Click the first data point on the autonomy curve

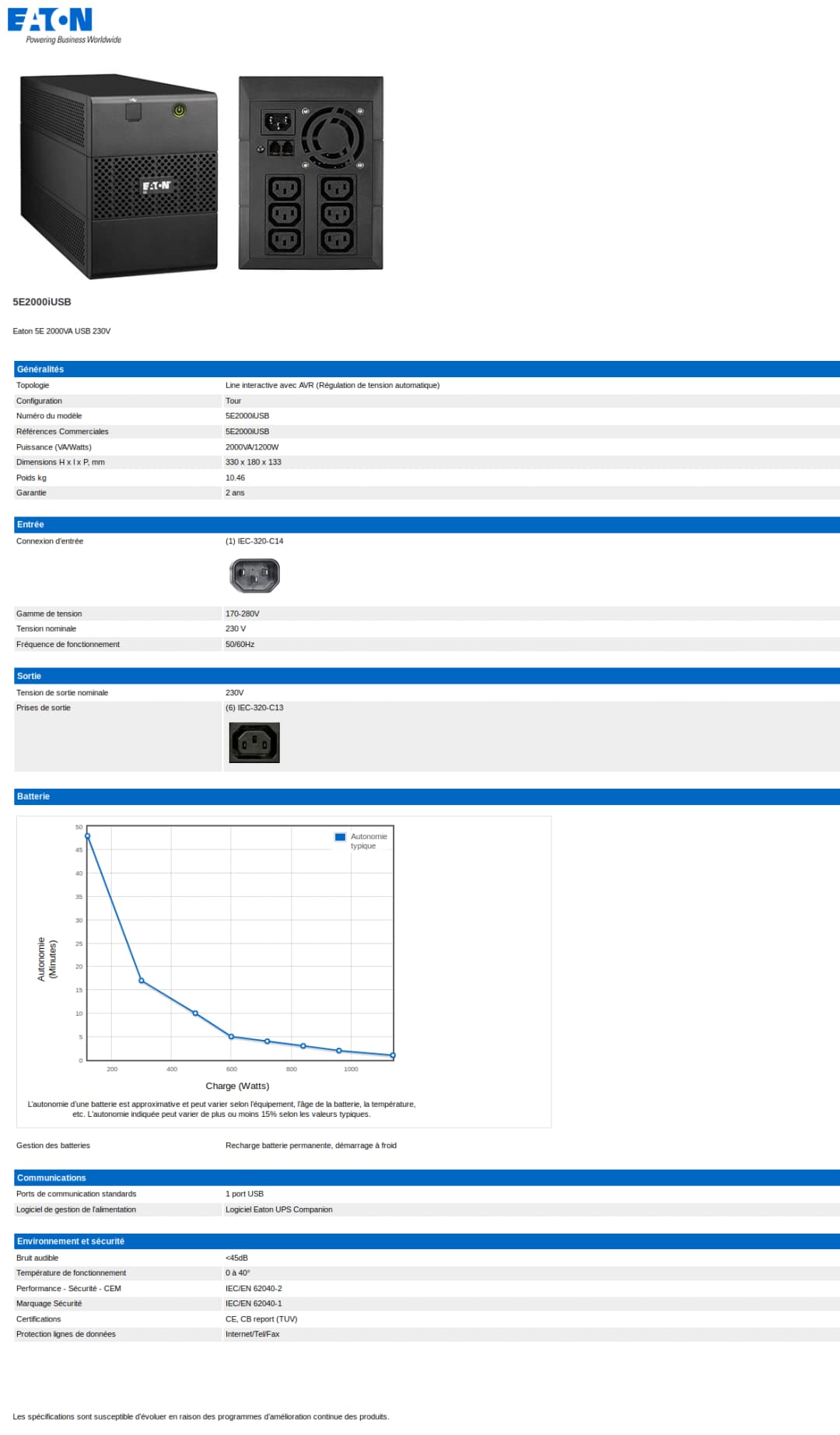pos(87,836)
